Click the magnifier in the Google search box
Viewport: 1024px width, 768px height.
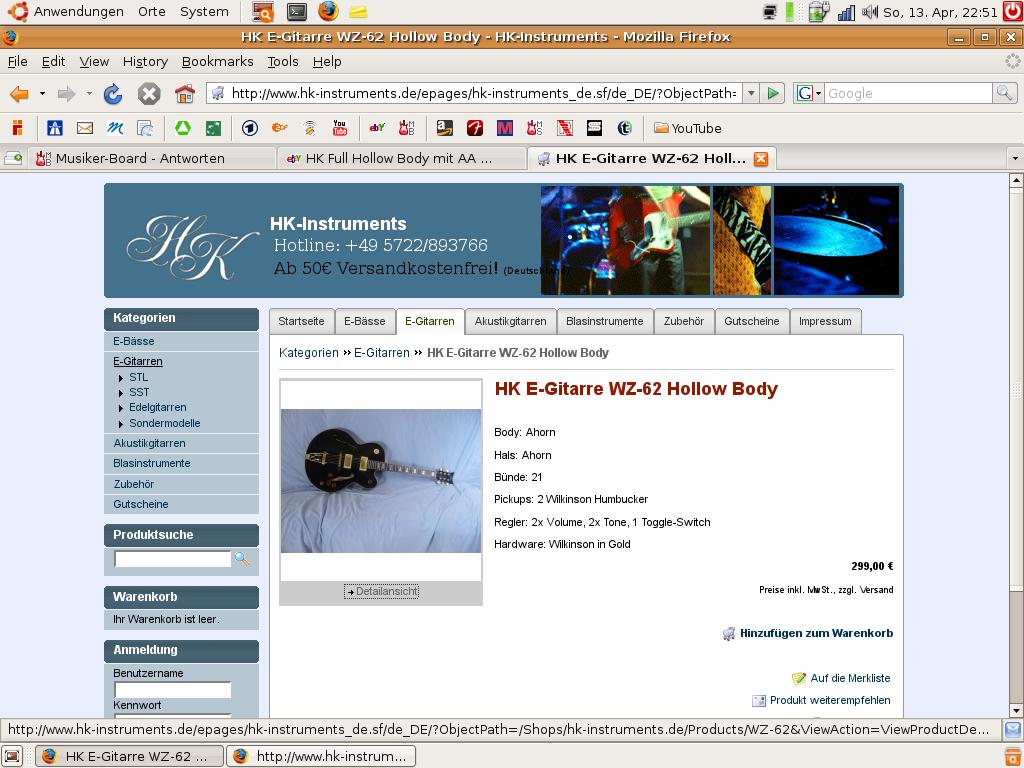click(1003, 93)
